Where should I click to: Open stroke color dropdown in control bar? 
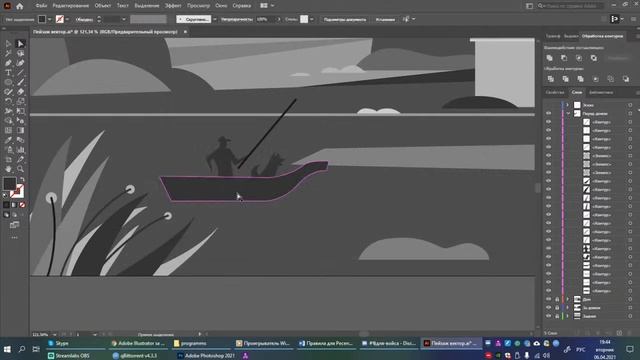tap(67, 19)
